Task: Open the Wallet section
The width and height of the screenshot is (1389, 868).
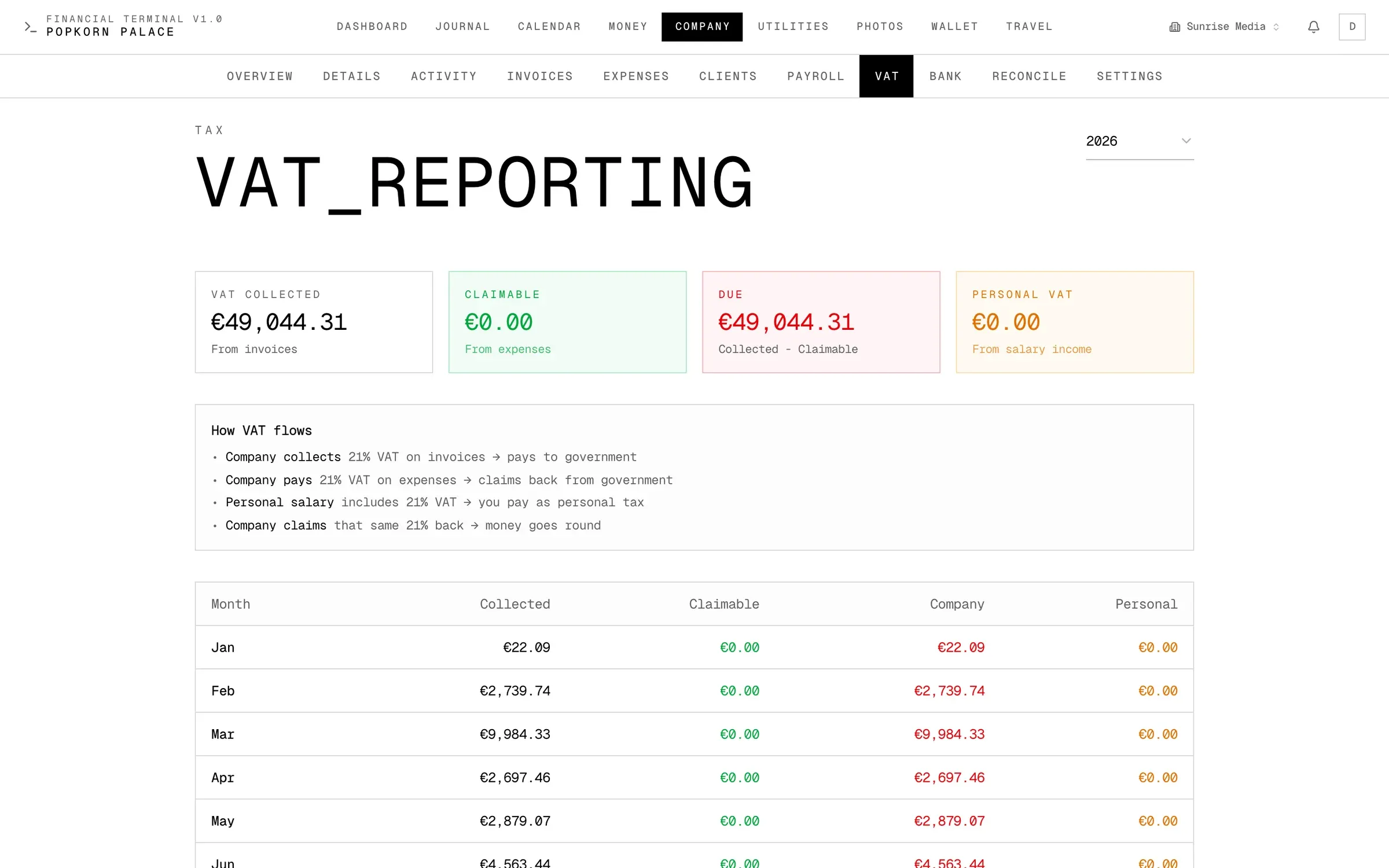Action: (954, 27)
